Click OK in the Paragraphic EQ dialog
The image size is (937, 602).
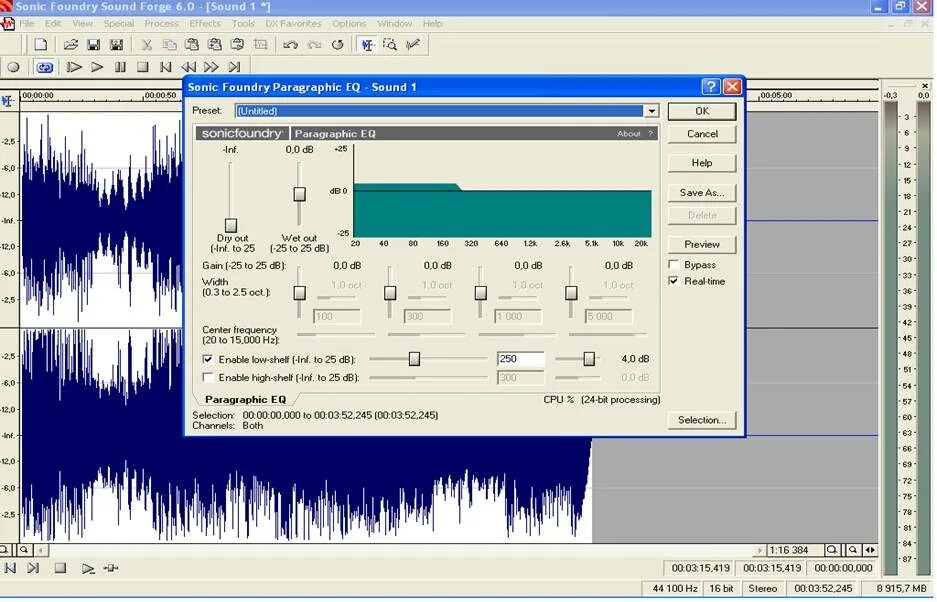[702, 111]
